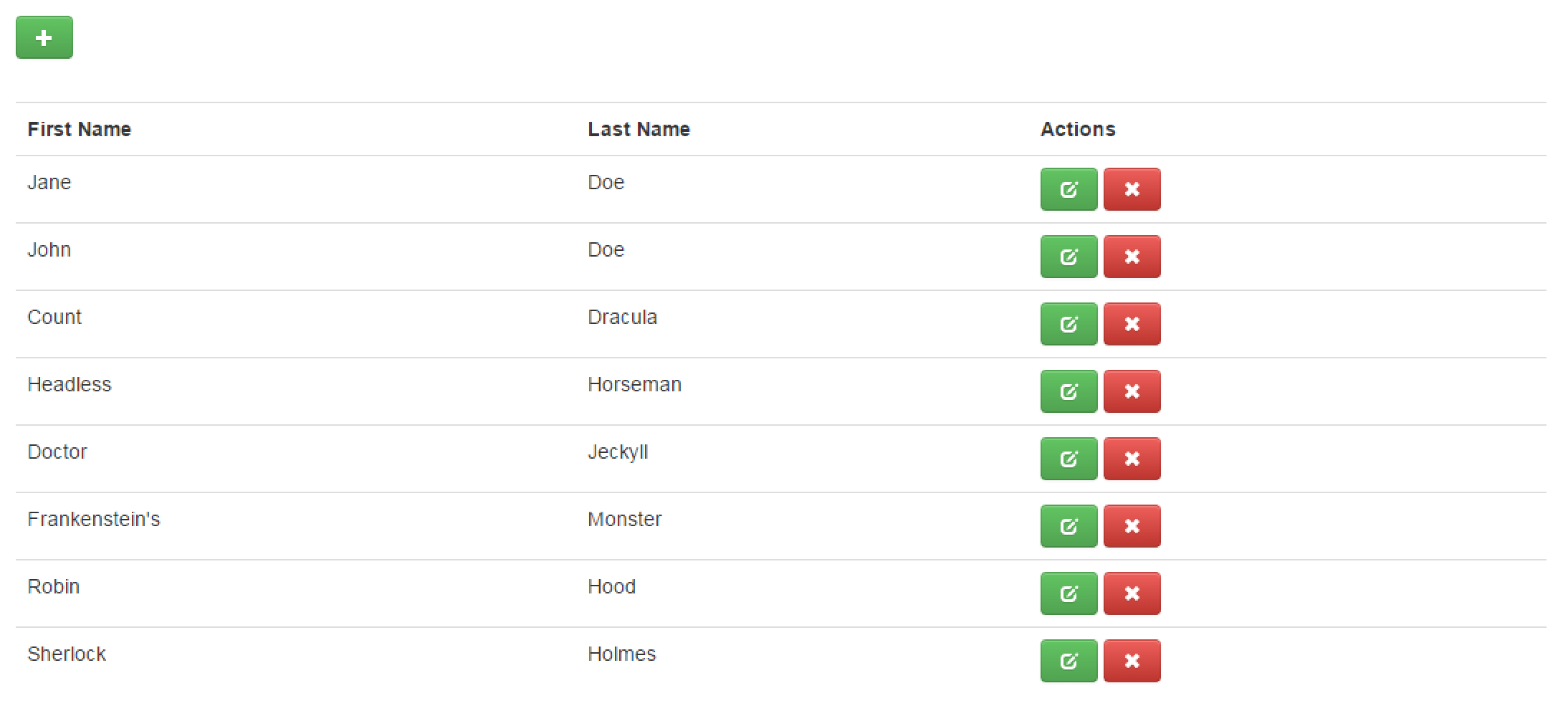Click the green plus add button

(44, 37)
